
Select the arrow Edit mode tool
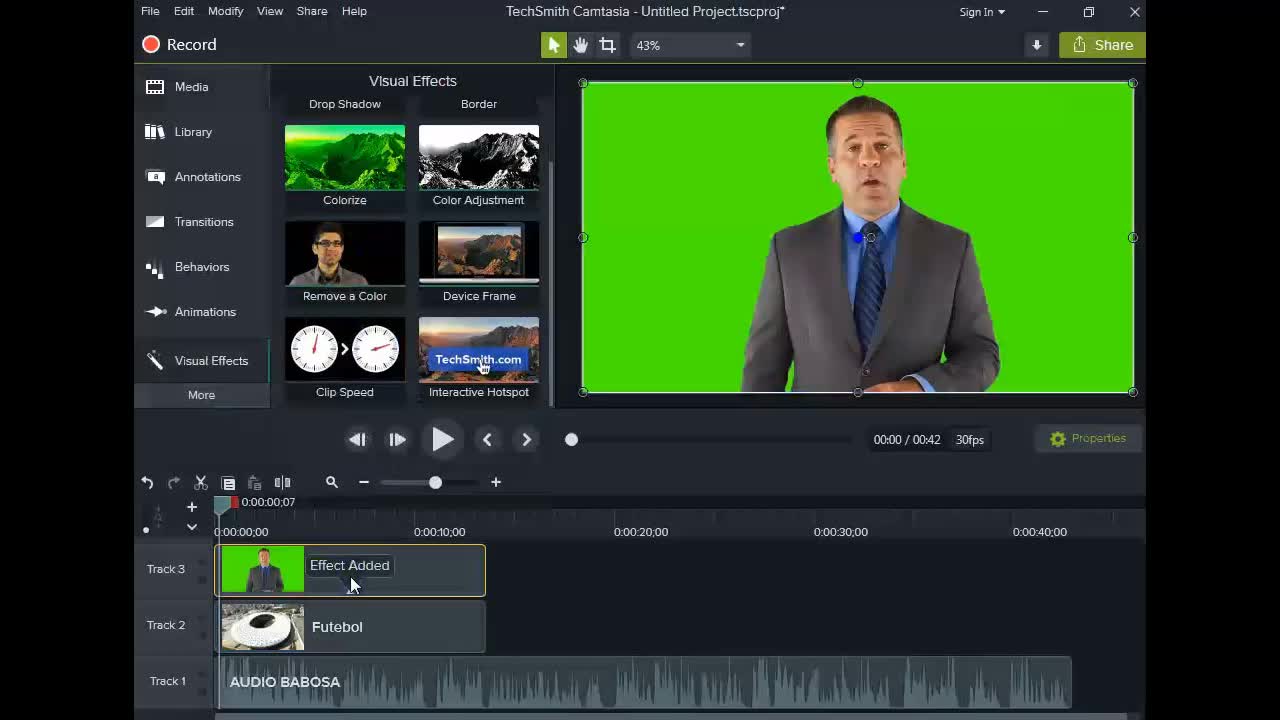point(553,45)
